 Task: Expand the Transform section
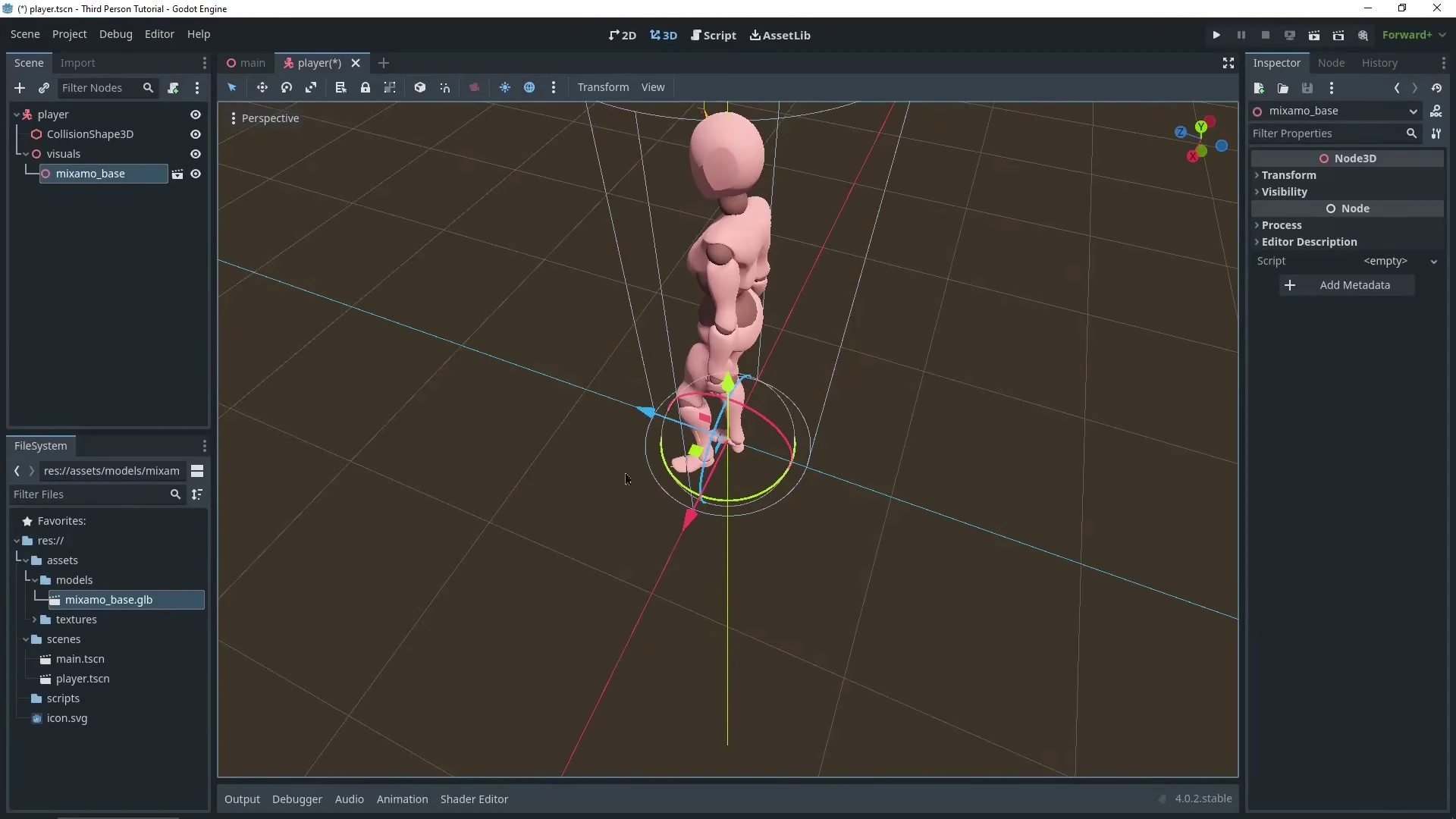point(1348,175)
